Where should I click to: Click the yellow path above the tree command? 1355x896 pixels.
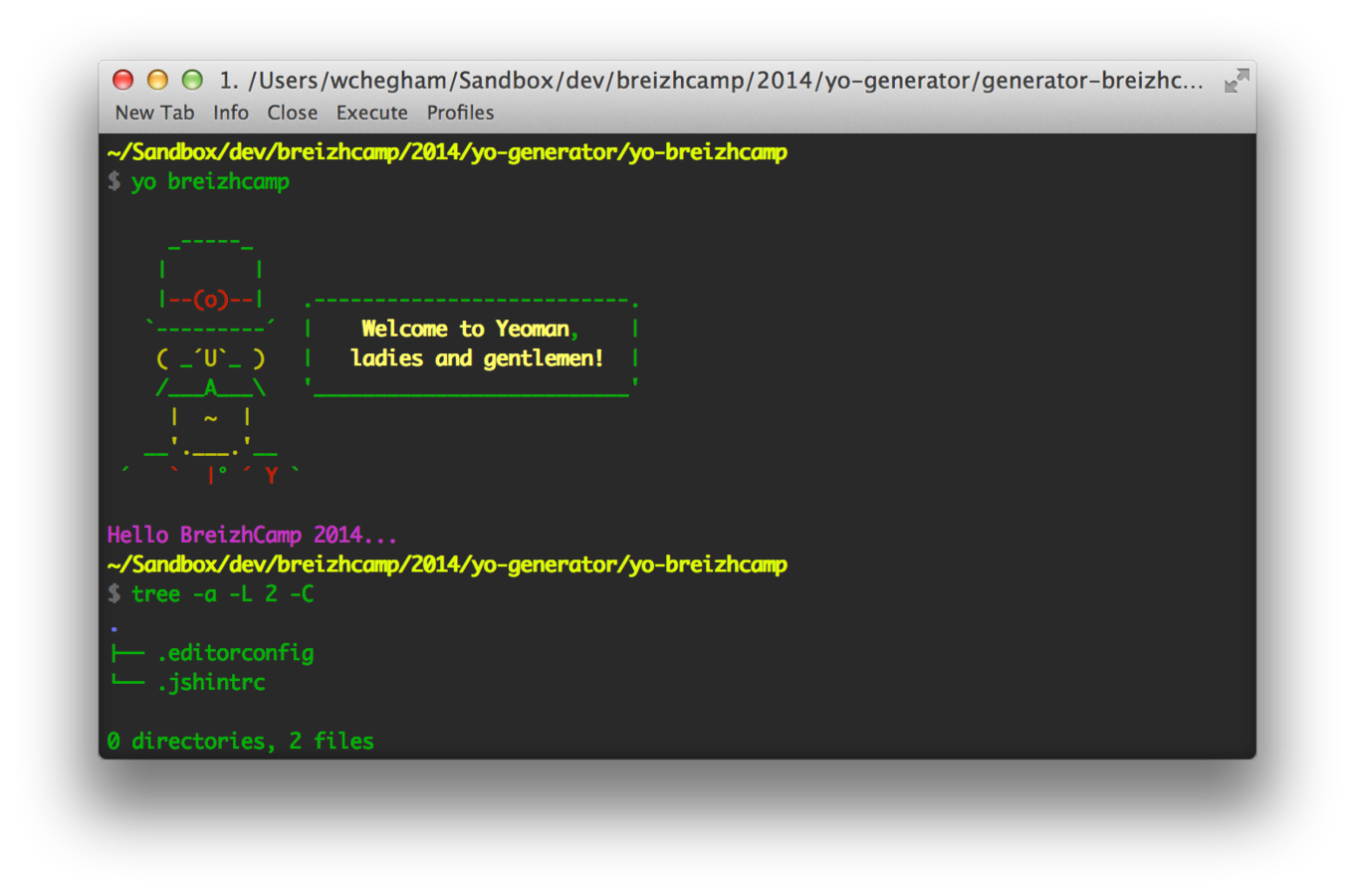coord(447,564)
